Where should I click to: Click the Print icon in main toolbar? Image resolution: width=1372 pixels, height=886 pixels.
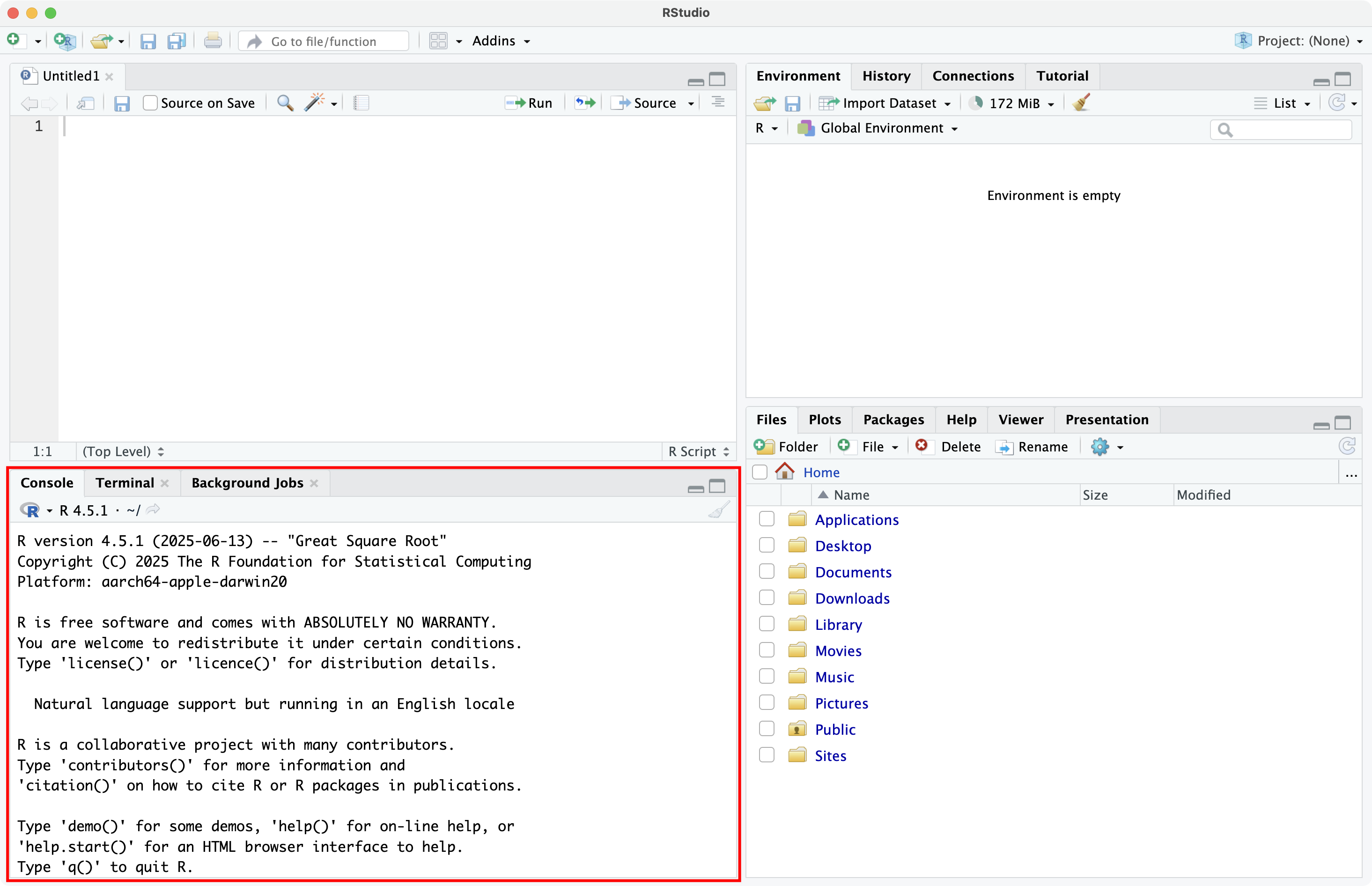[213, 41]
